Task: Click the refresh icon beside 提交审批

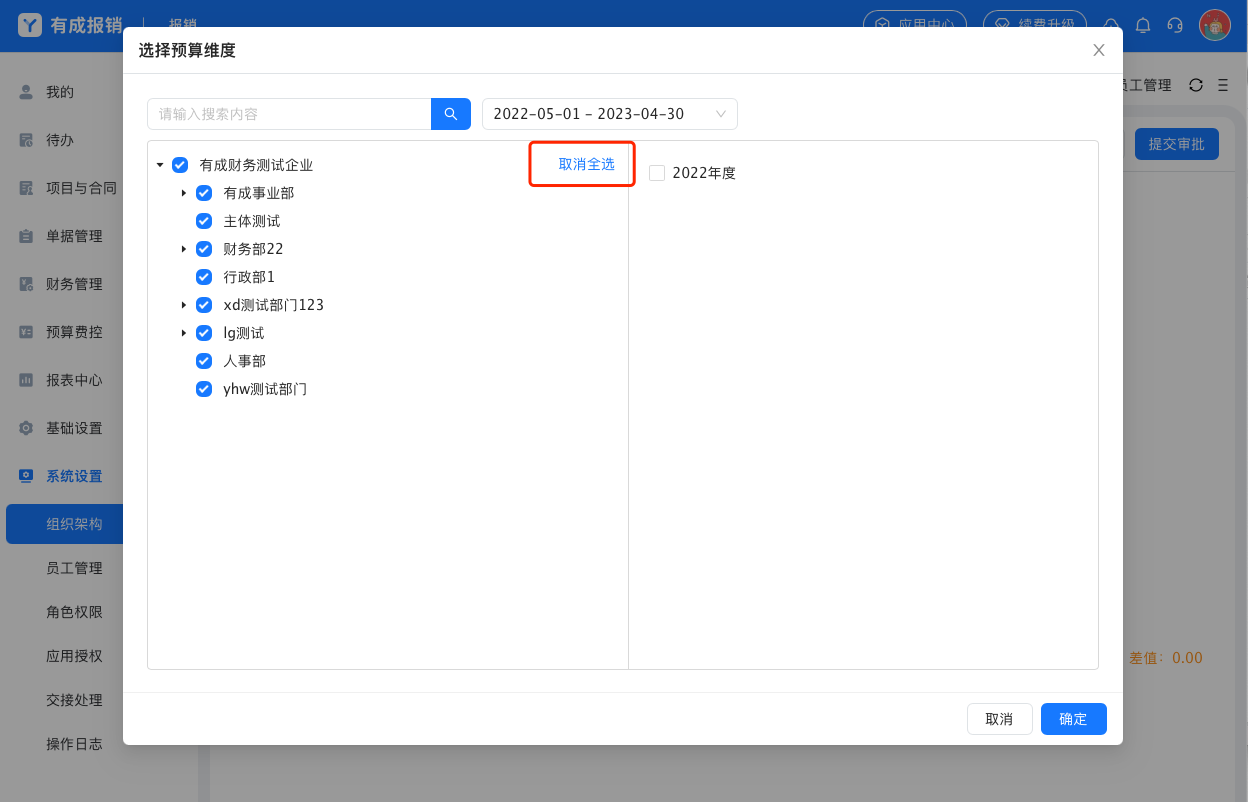Action: 1195,86
